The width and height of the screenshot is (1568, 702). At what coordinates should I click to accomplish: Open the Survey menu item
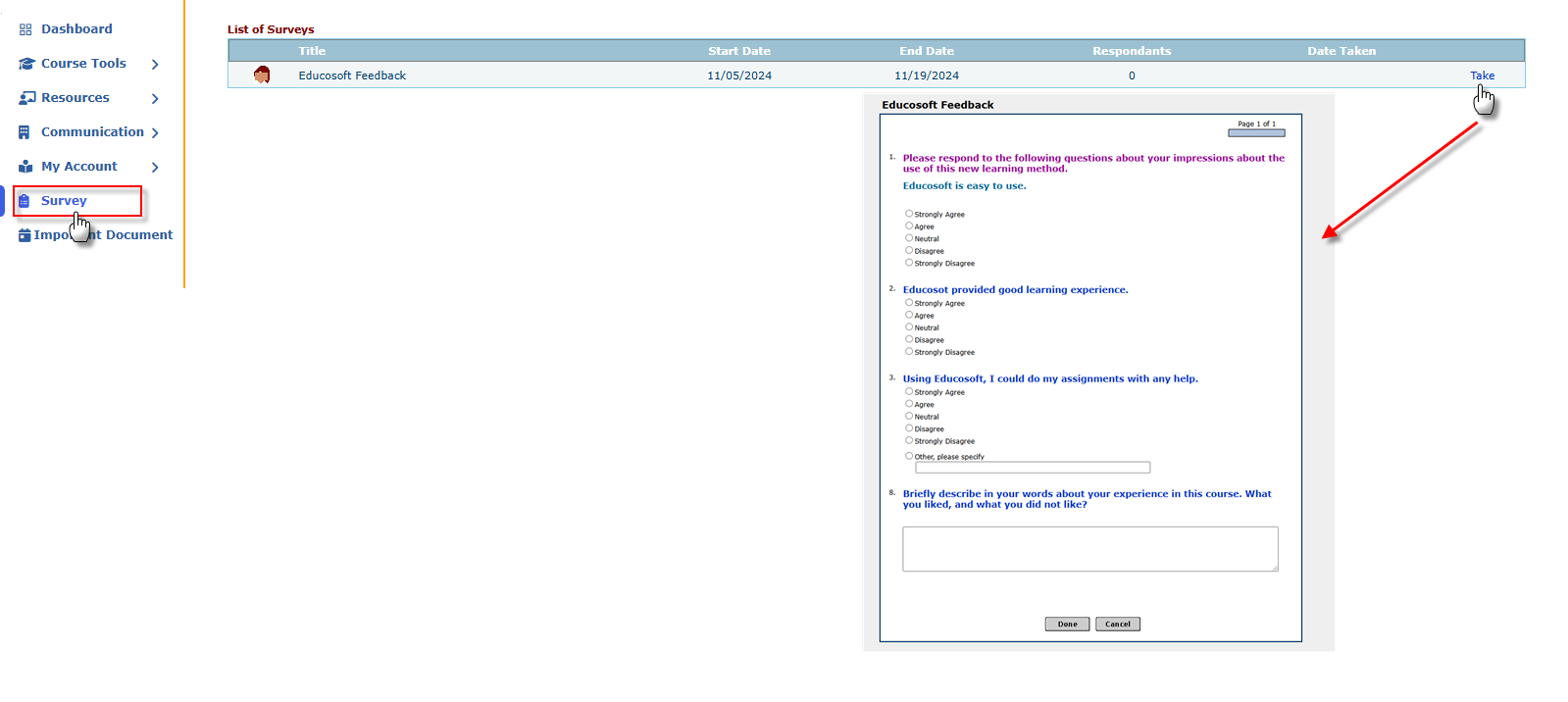coord(64,201)
